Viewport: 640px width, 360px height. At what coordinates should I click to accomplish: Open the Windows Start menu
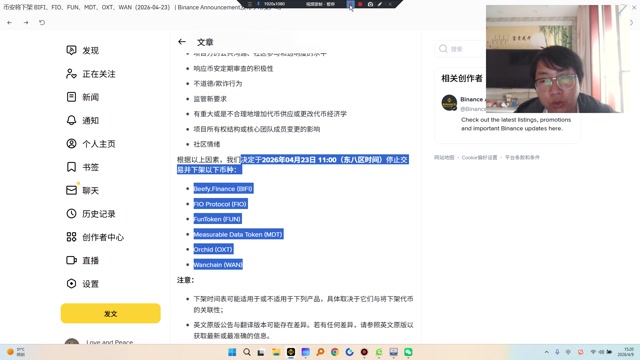[232, 352]
